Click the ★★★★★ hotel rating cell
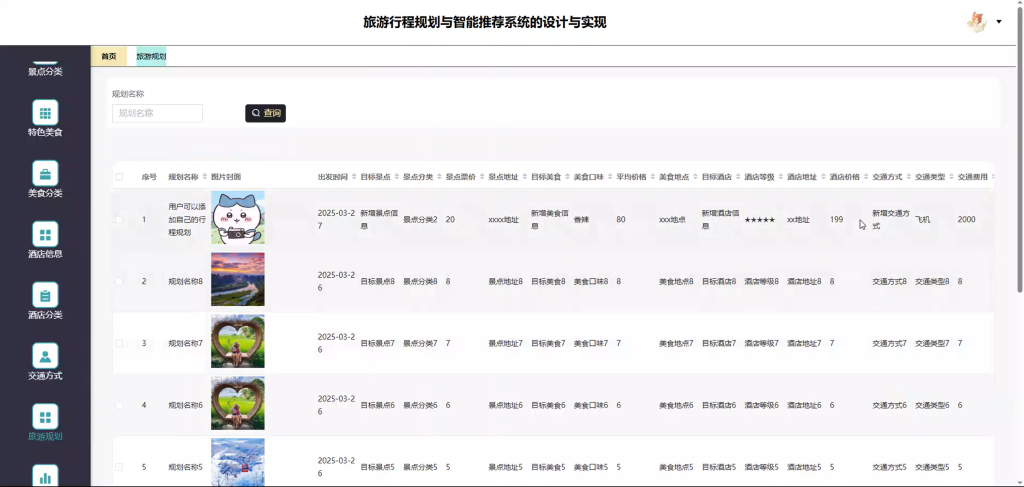The height and width of the screenshot is (487, 1024). 760,219
